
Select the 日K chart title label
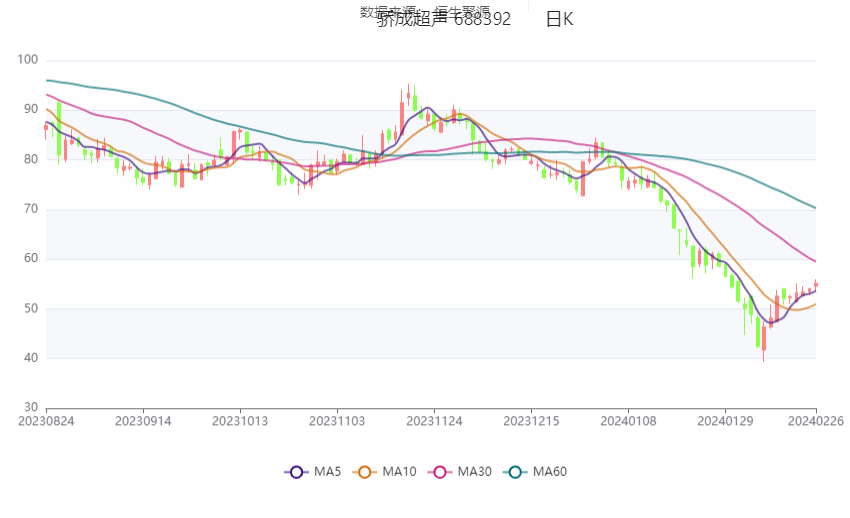click(559, 19)
